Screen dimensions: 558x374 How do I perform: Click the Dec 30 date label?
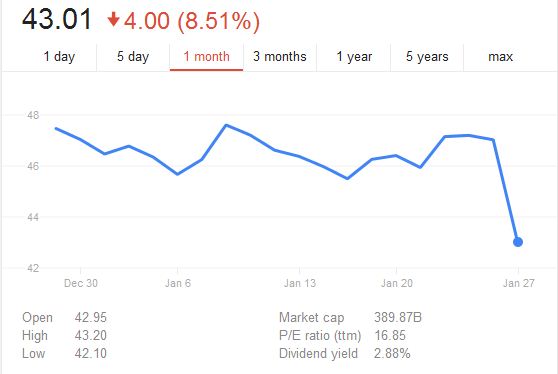click(x=80, y=283)
